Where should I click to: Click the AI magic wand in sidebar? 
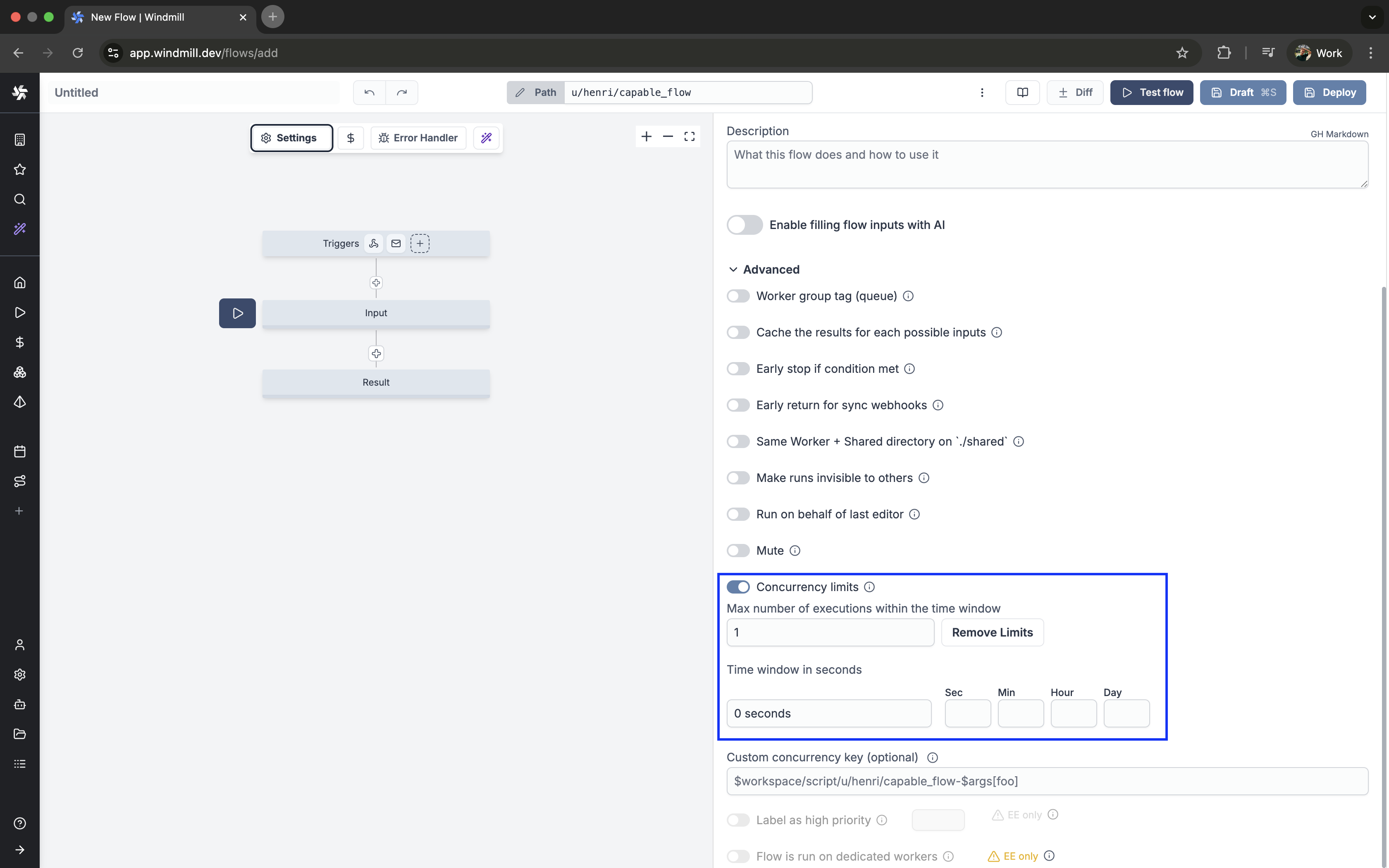pyautogui.click(x=19, y=229)
